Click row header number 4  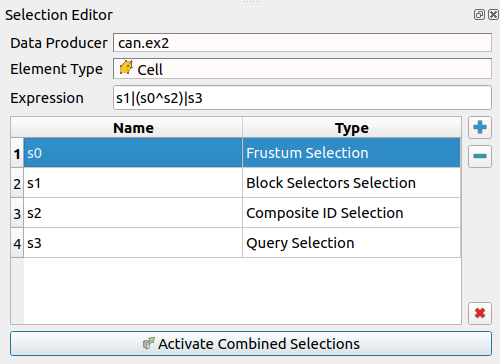pyautogui.click(x=17, y=243)
